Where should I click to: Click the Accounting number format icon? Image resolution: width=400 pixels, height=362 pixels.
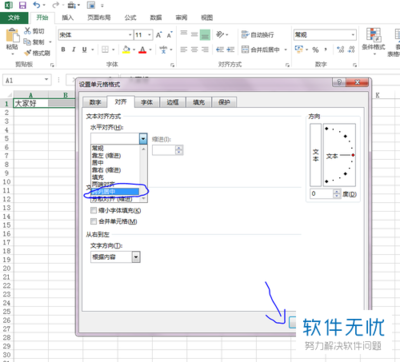pos(299,49)
